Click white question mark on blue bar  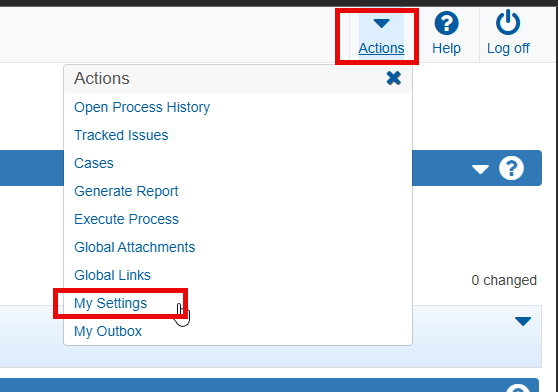click(x=511, y=168)
